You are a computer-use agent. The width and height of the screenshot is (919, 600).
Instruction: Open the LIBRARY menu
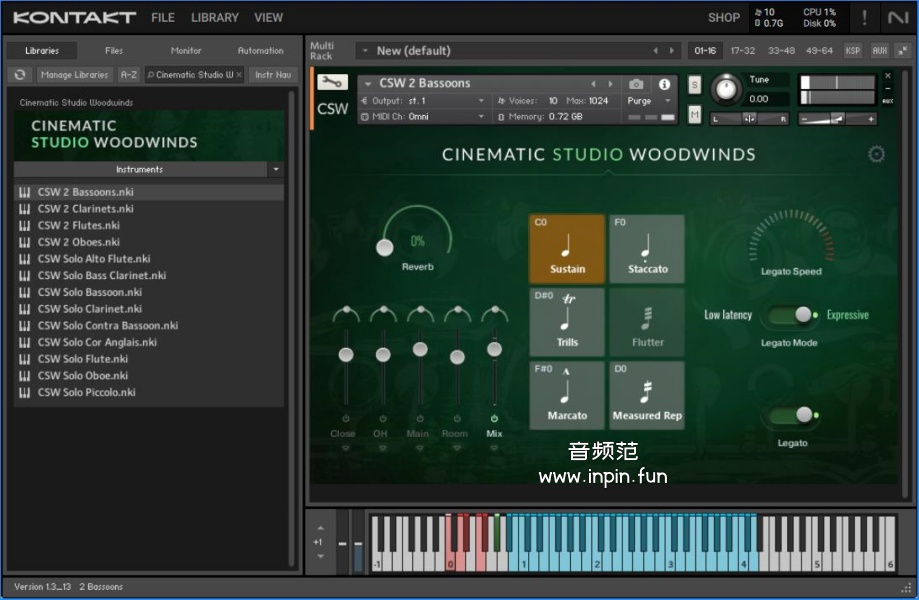(x=214, y=17)
